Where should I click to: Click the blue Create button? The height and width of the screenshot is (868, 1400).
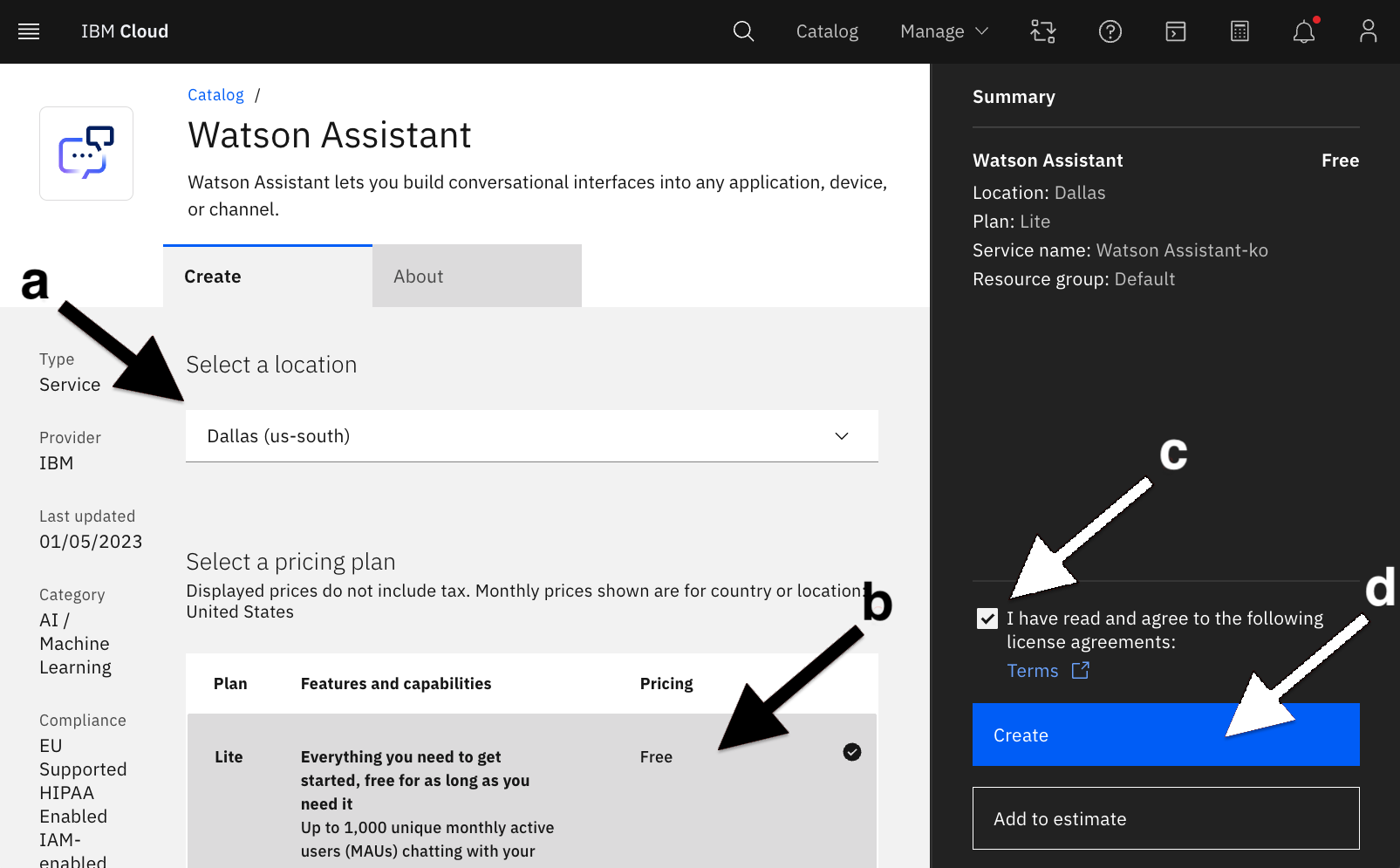point(1166,735)
